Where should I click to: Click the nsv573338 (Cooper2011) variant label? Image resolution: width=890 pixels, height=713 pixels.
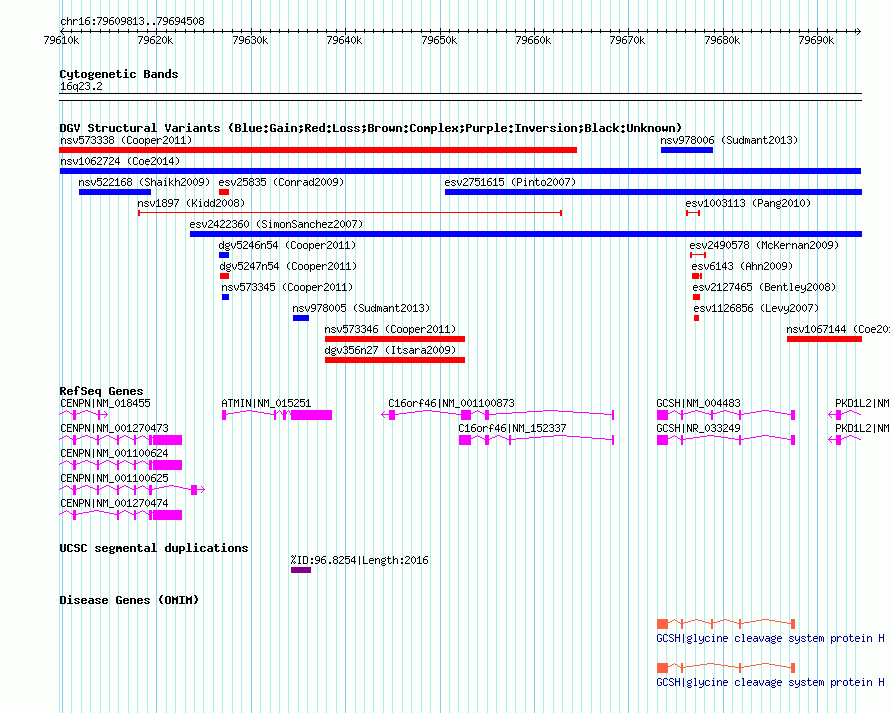coord(126,140)
